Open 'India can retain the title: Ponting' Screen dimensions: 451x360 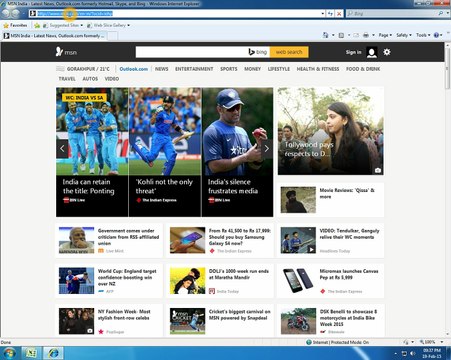click(x=88, y=187)
